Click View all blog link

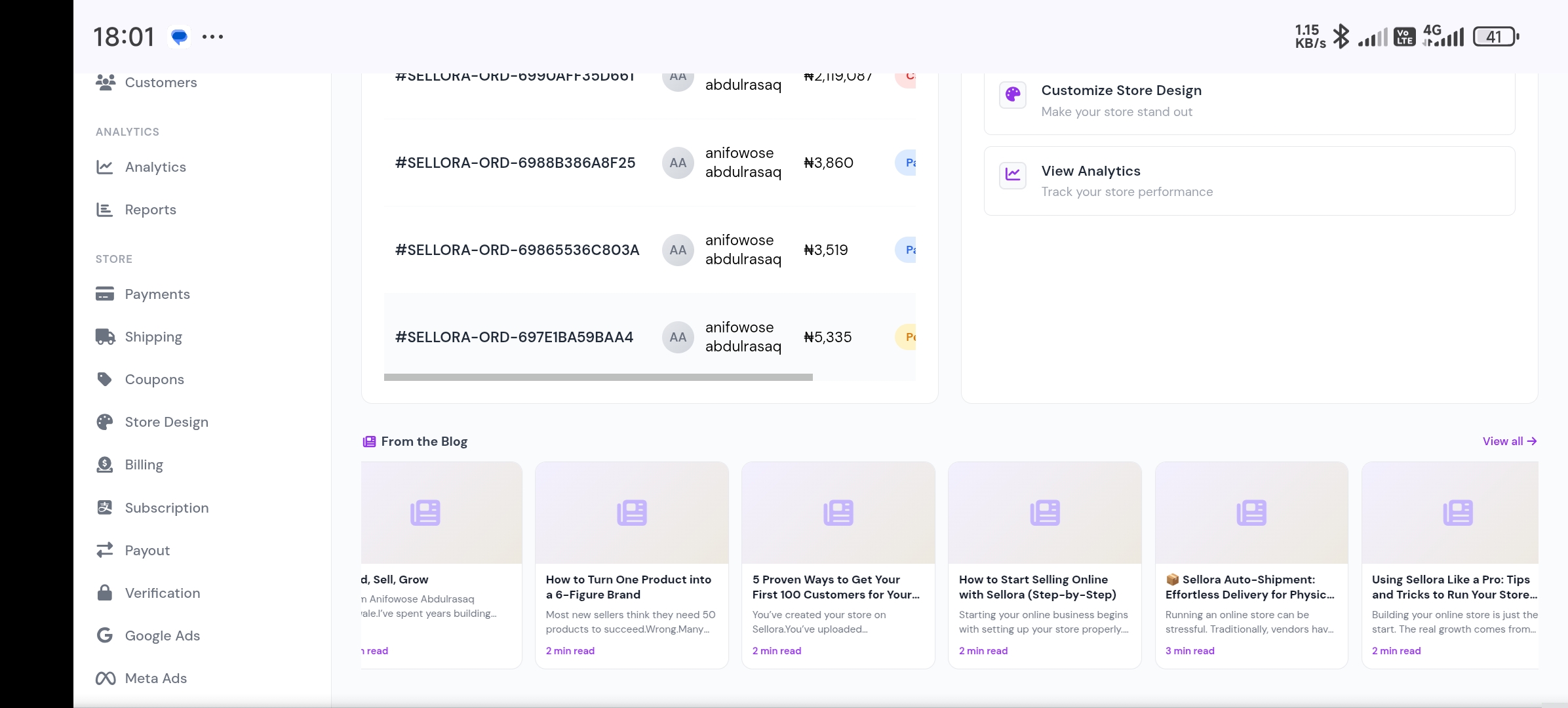(x=1509, y=441)
